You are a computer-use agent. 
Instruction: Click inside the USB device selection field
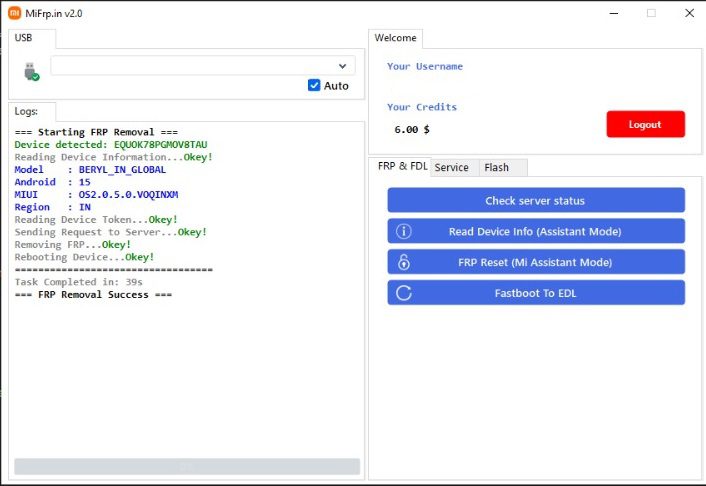pos(190,66)
